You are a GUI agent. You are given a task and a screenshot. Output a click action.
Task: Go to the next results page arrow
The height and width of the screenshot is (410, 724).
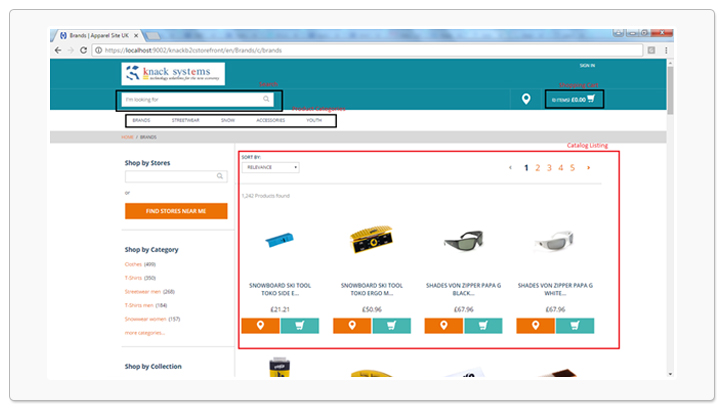pyautogui.click(x=588, y=168)
